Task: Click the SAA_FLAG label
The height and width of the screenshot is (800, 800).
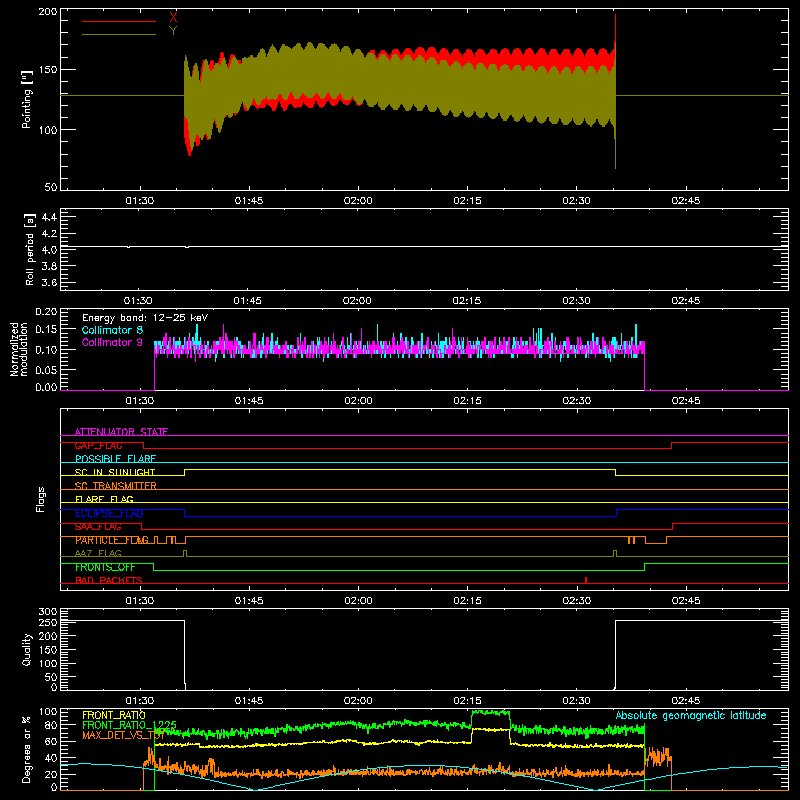Action: coord(98,527)
